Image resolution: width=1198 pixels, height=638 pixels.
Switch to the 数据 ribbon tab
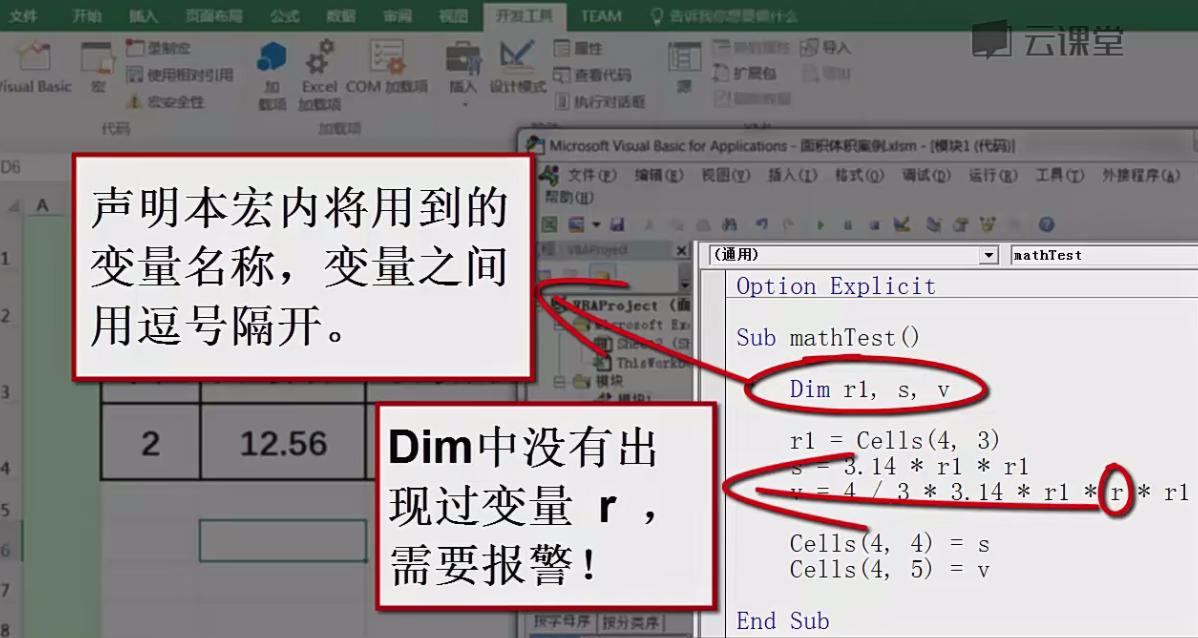coord(341,16)
